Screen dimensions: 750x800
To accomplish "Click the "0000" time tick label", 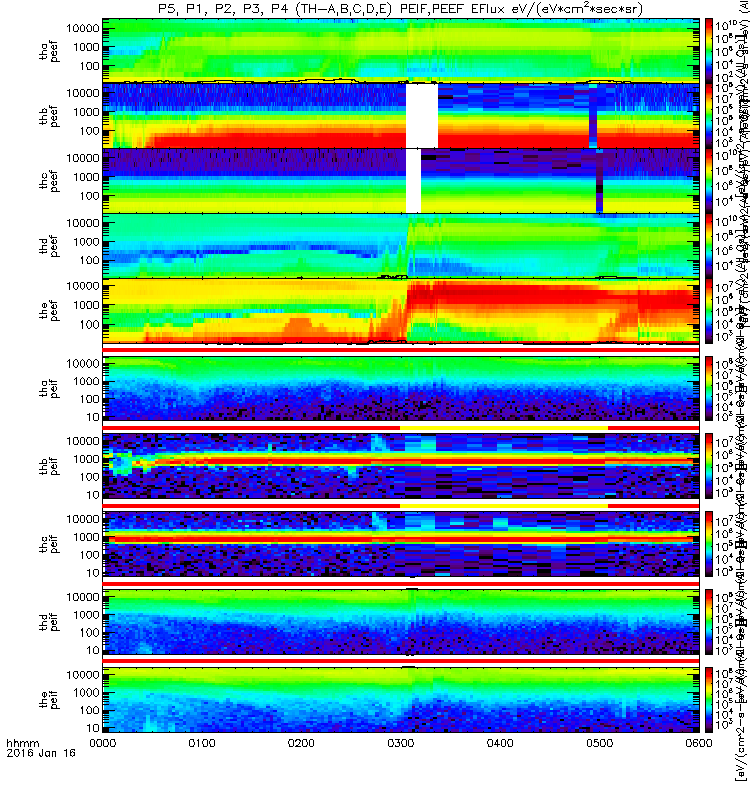I will [103, 743].
